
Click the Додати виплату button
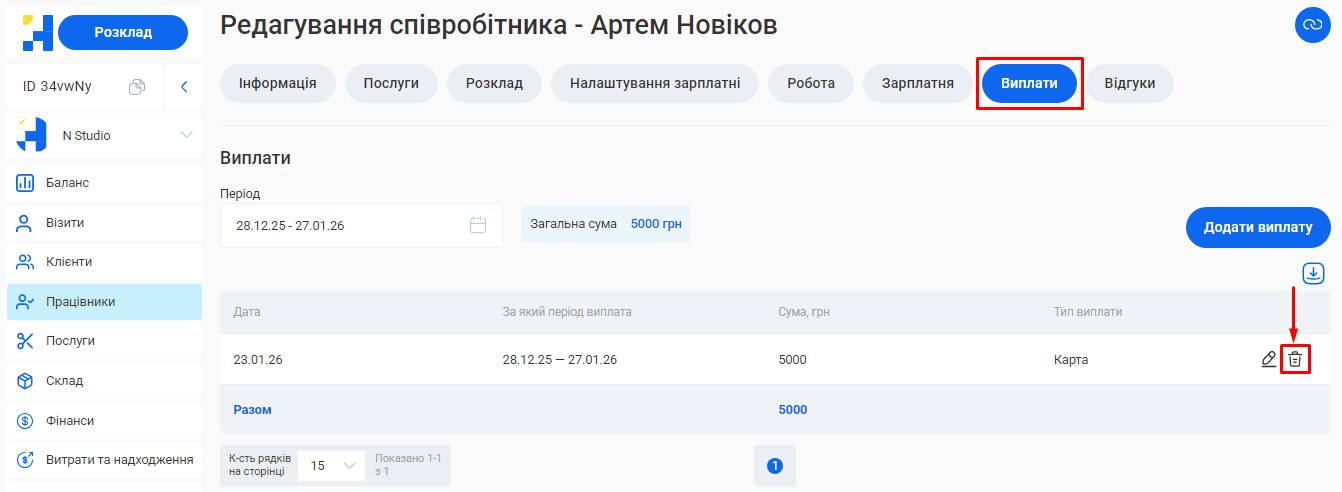1258,227
